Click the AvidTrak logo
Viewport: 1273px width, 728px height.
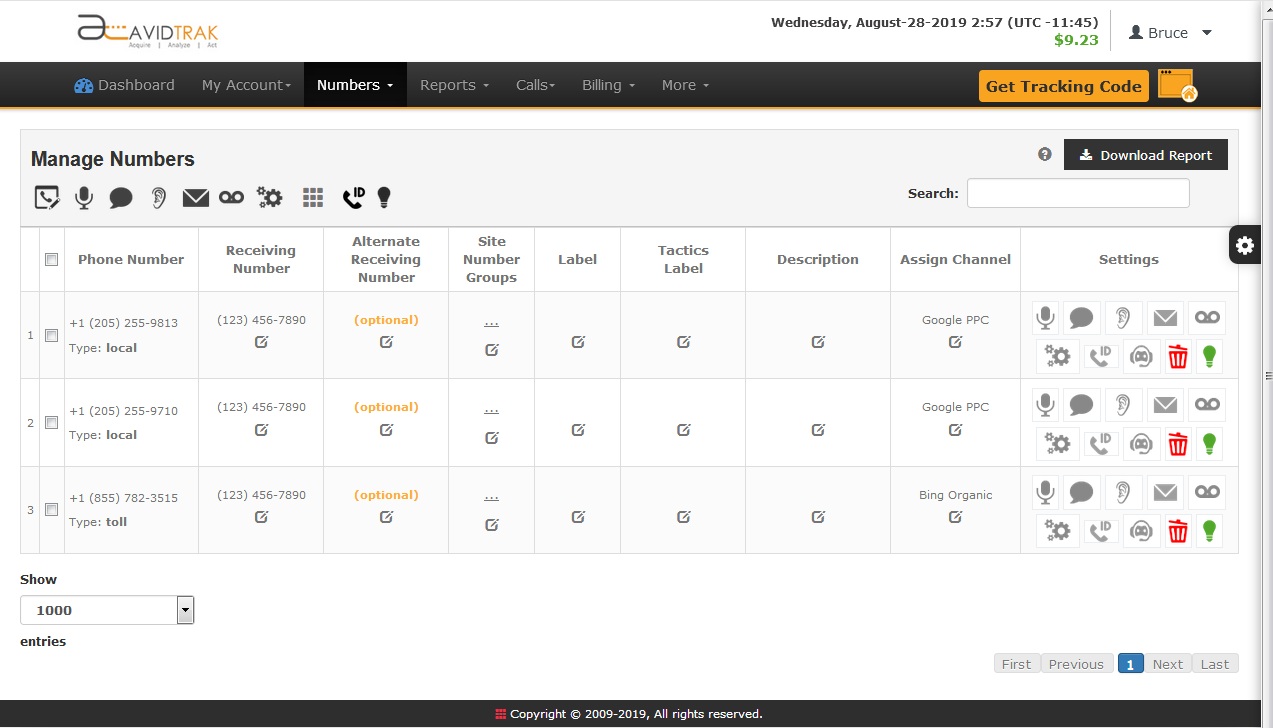tap(148, 31)
